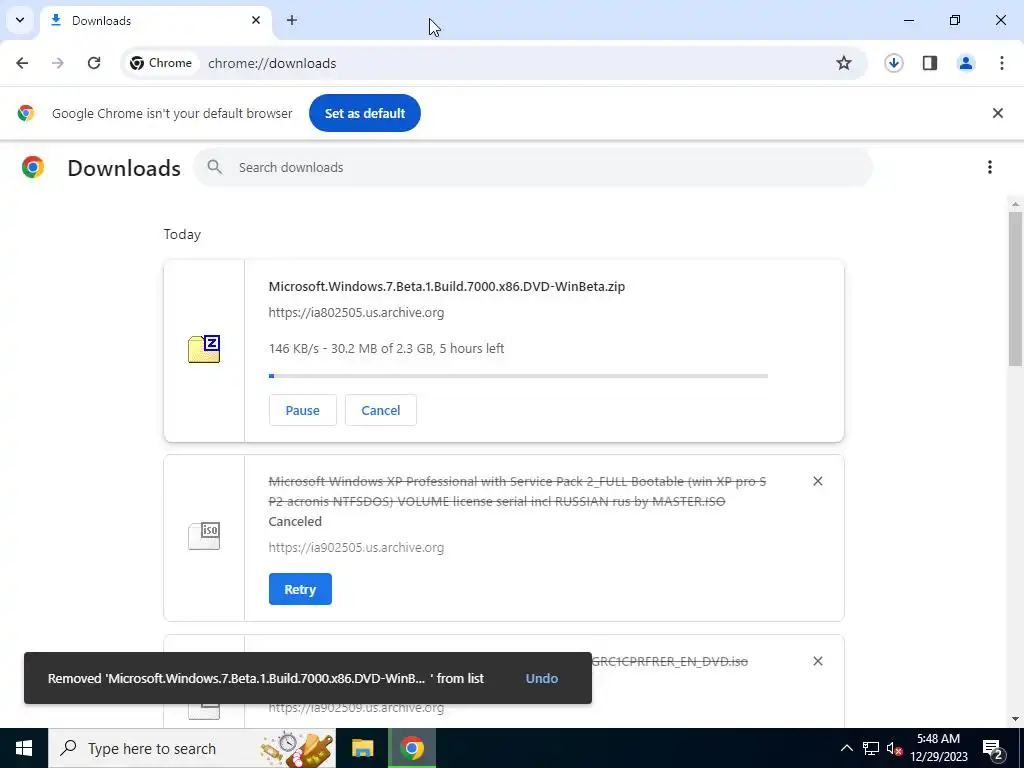1024x768 pixels.
Task: Click the iso file icon for Windows XP
Action: (204, 536)
